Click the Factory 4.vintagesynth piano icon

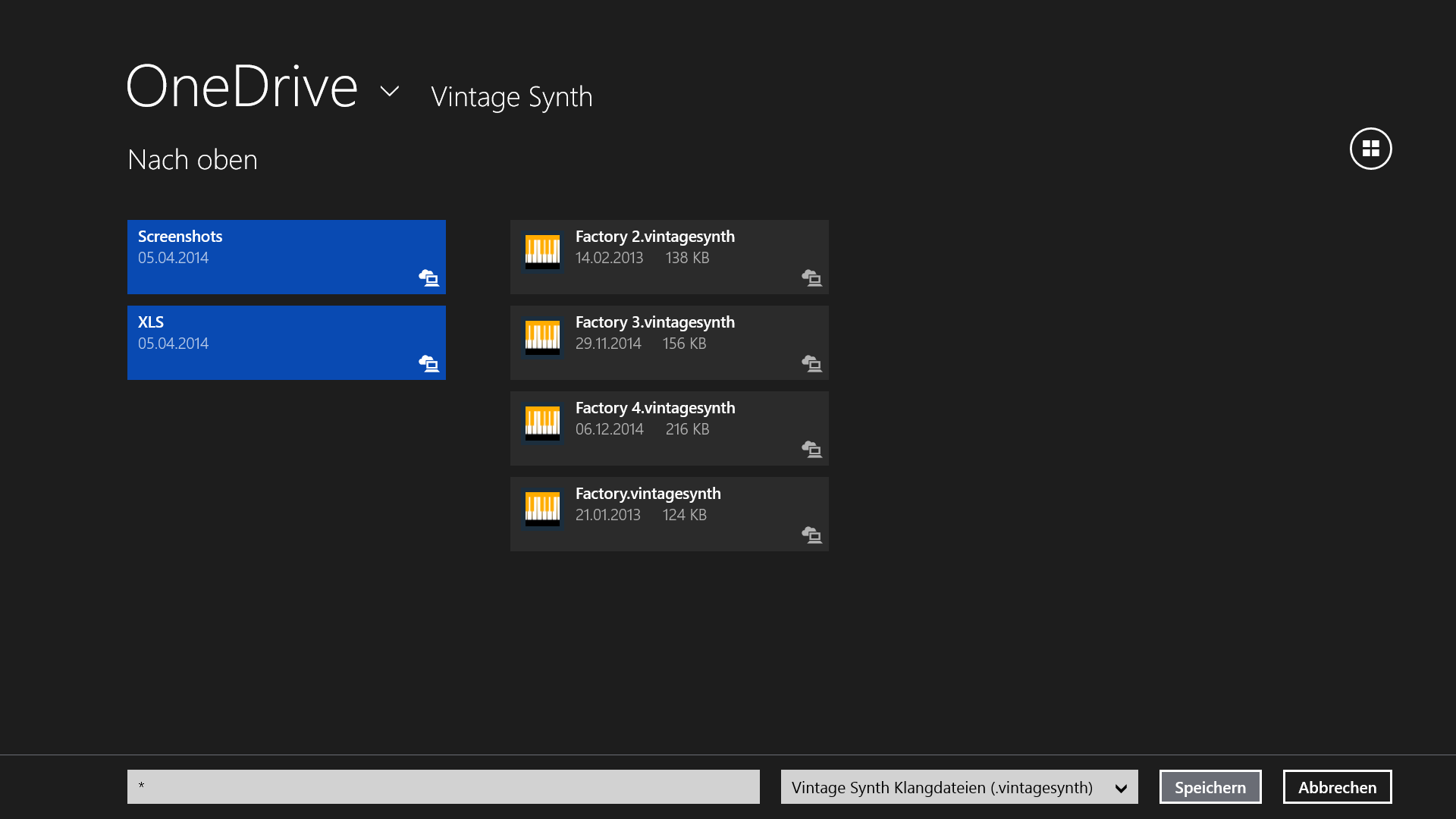(x=542, y=422)
